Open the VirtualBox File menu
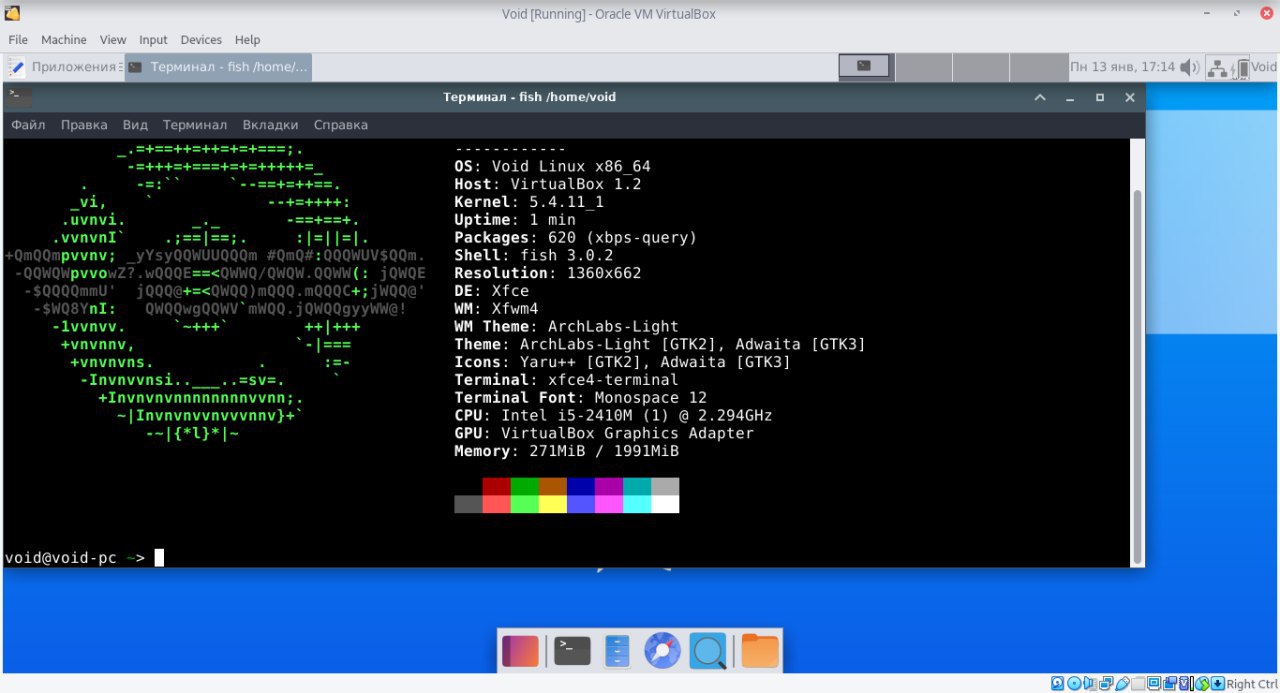Screen dimensions: 1280x693 [x=18, y=40]
